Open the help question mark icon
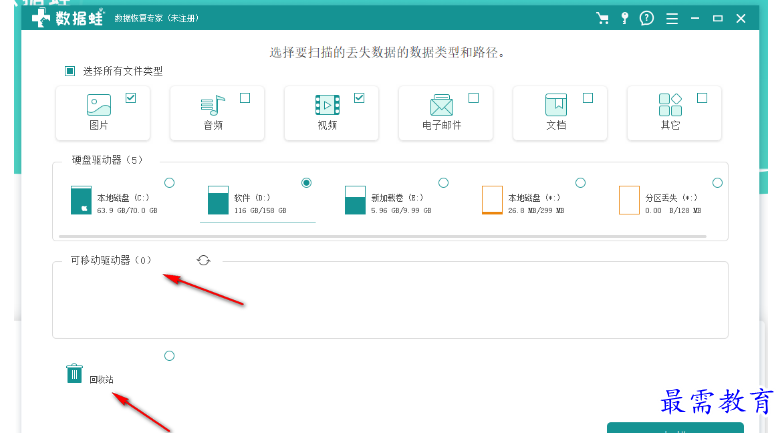Screen dimensions: 782x433 click(x=647, y=18)
